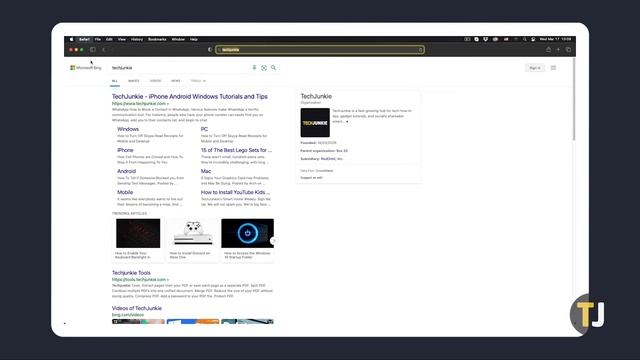Open the Windows sitelink
Viewport: 640px width, 360px height.
point(128,129)
